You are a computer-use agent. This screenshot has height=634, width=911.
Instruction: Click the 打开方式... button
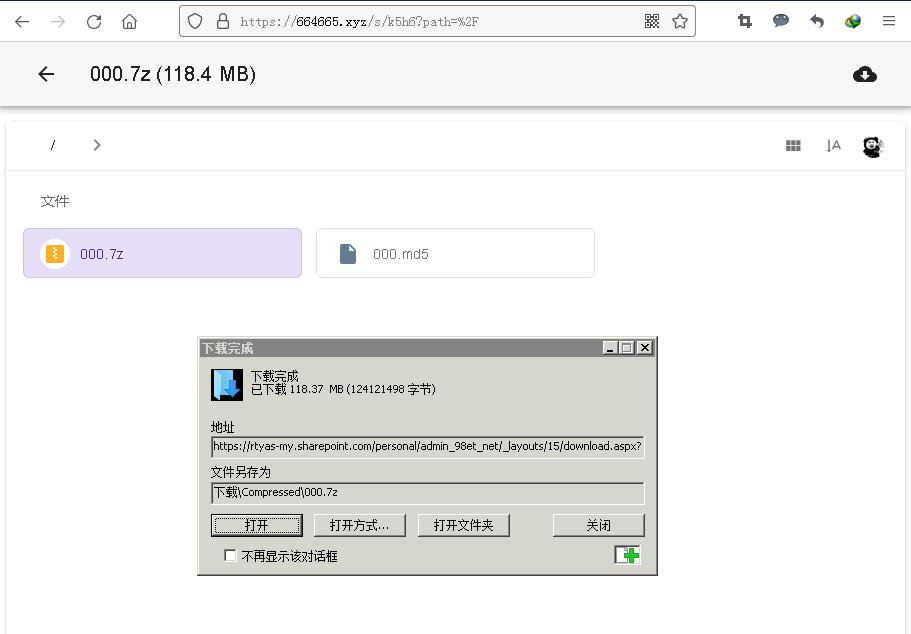[x=359, y=525]
